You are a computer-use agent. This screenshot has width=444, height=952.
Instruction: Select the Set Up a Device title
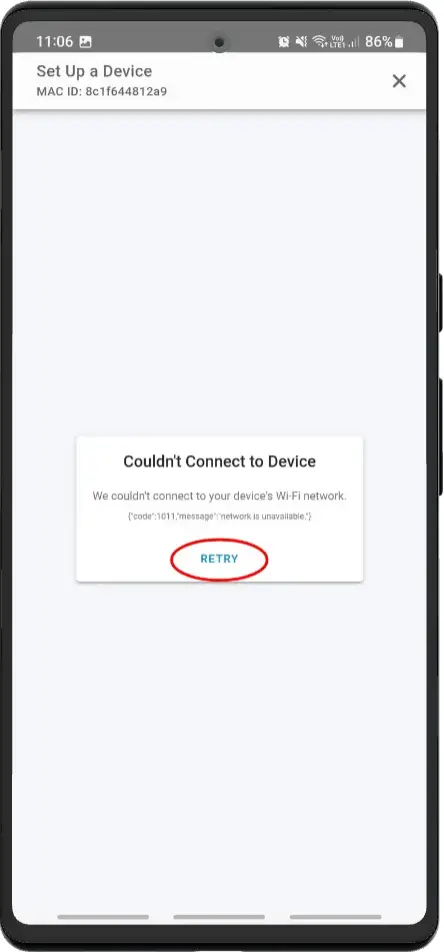click(94, 71)
